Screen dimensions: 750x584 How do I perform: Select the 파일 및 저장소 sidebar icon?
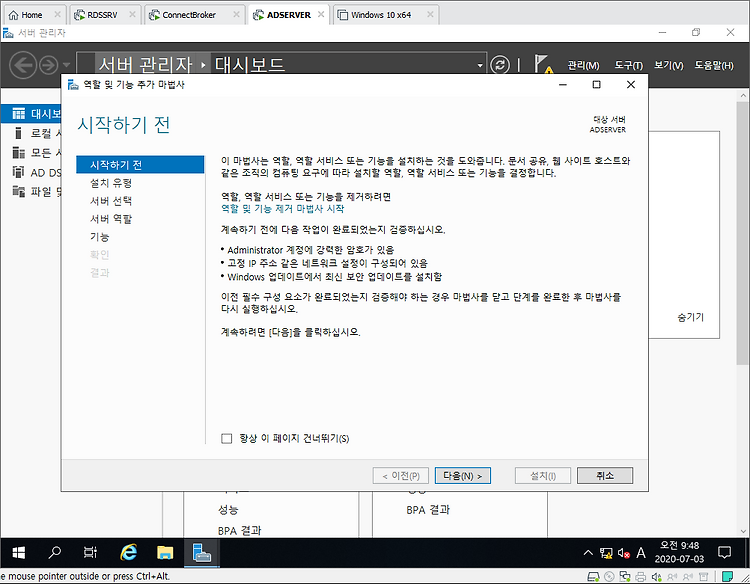click(19, 191)
